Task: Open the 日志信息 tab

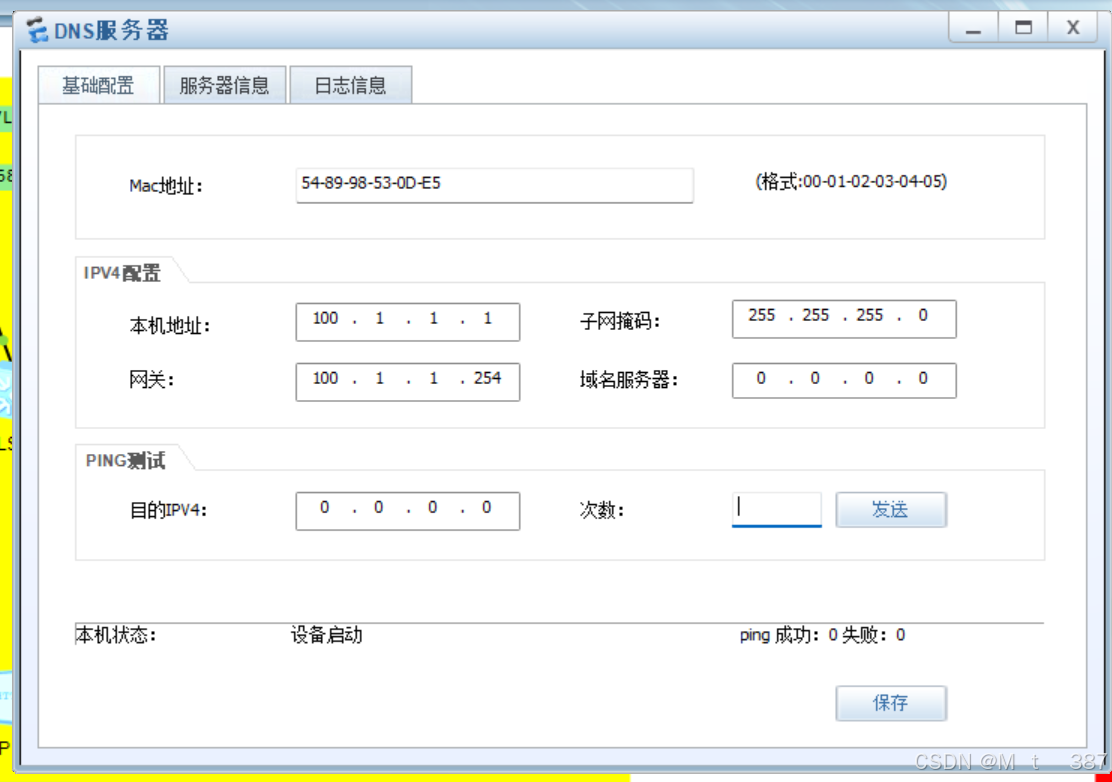Action: coord(350,86)
